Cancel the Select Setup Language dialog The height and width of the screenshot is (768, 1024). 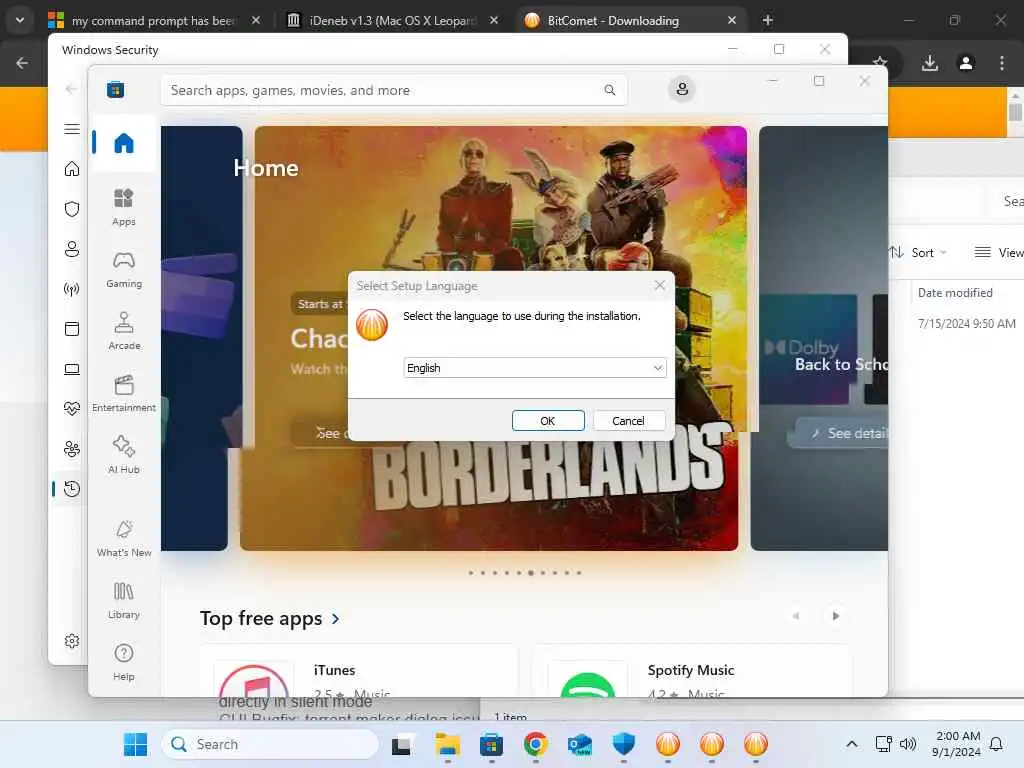(628, 421)
